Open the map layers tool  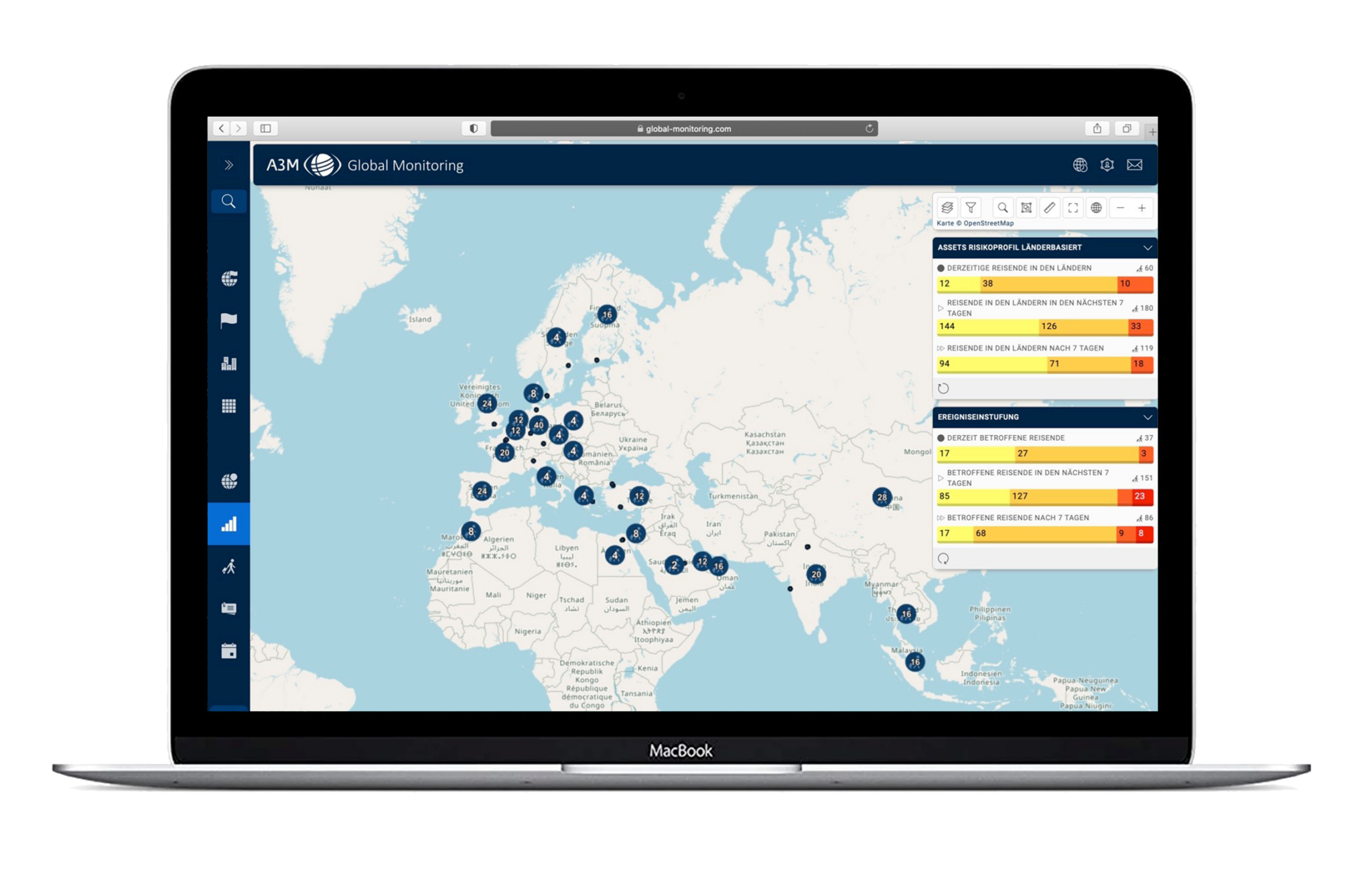coord(947,208)
